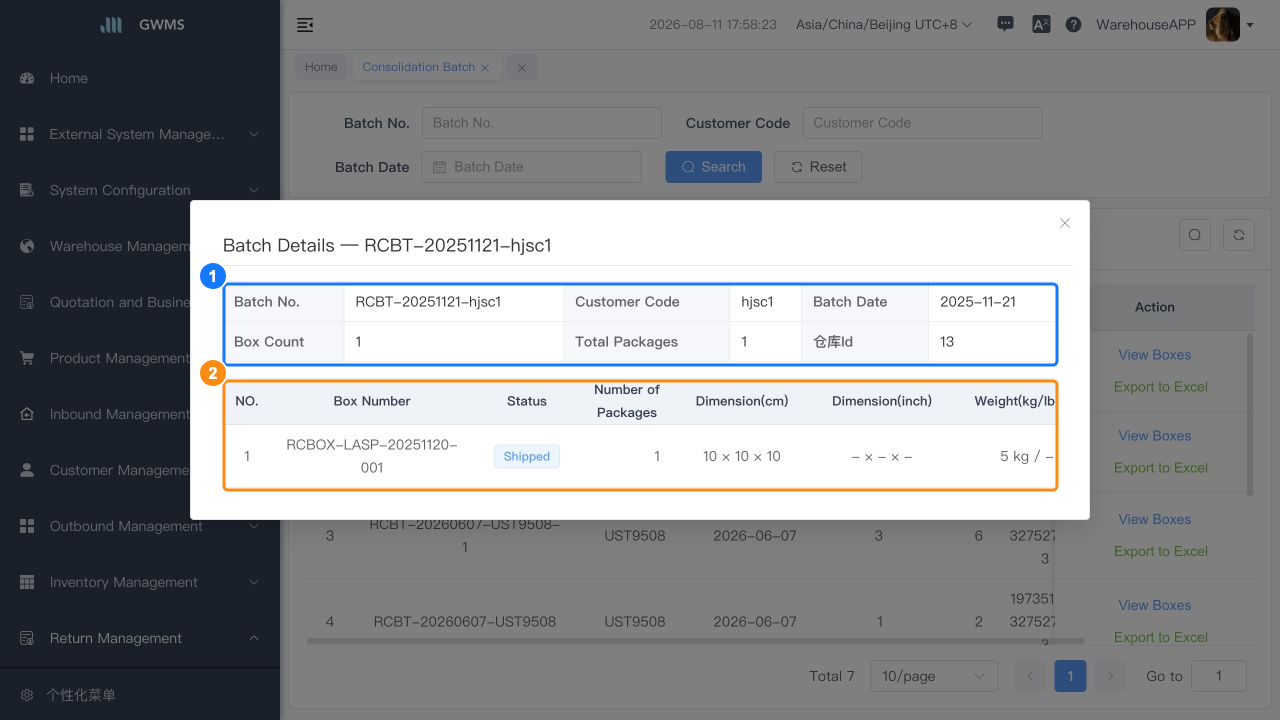
Task: Click the Batch No. input field
Action: click(x=542, y=123)
